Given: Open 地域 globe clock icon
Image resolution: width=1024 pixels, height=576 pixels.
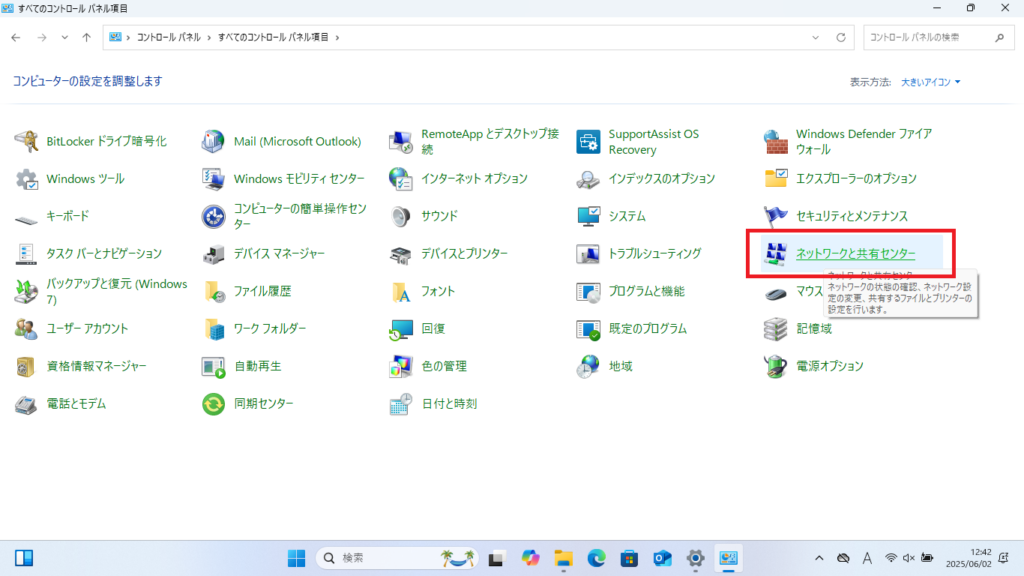Looking at the screenshot, I should coord(588,366).
